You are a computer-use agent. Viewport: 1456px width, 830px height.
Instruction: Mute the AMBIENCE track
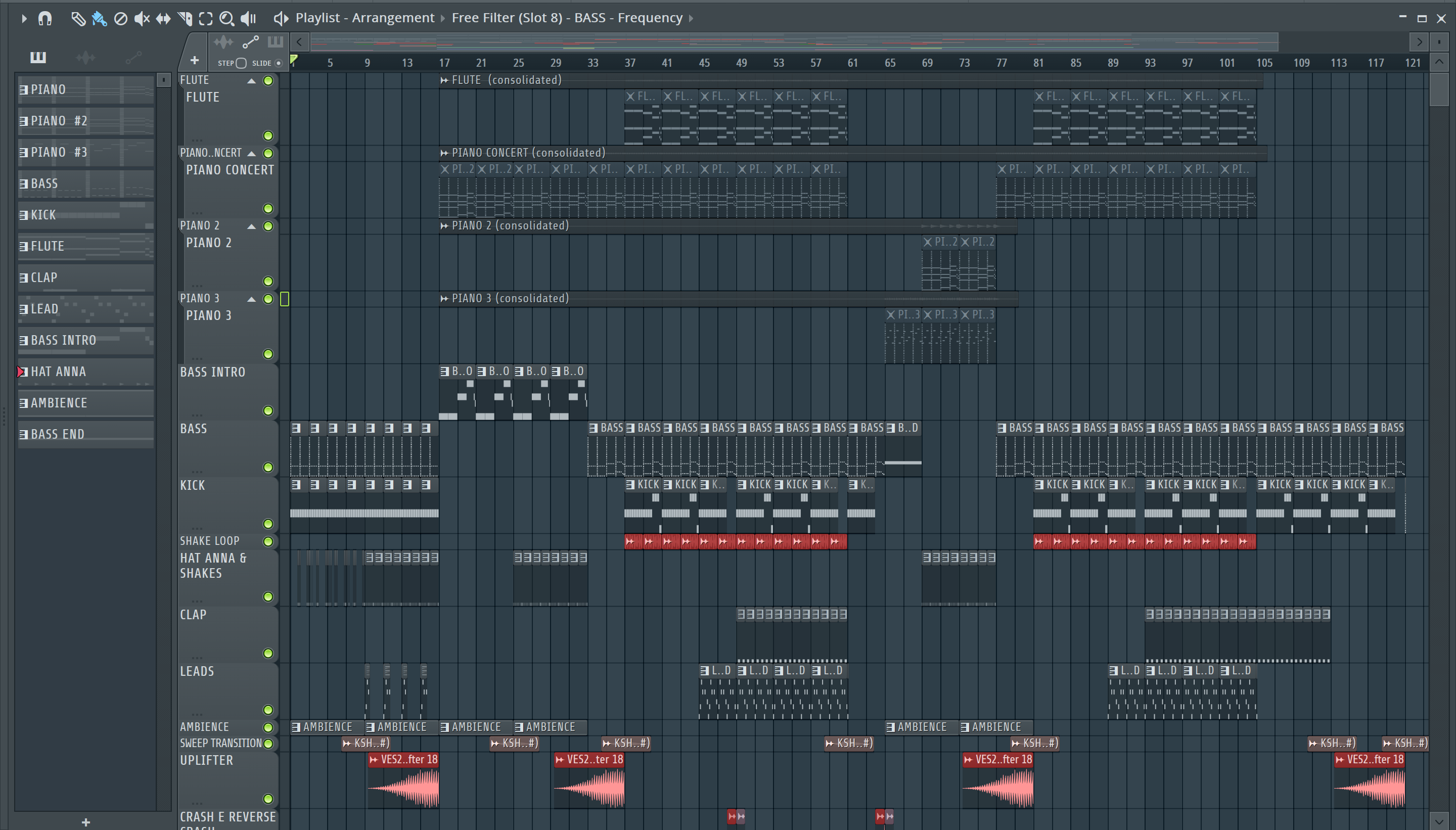click(268, 727)
